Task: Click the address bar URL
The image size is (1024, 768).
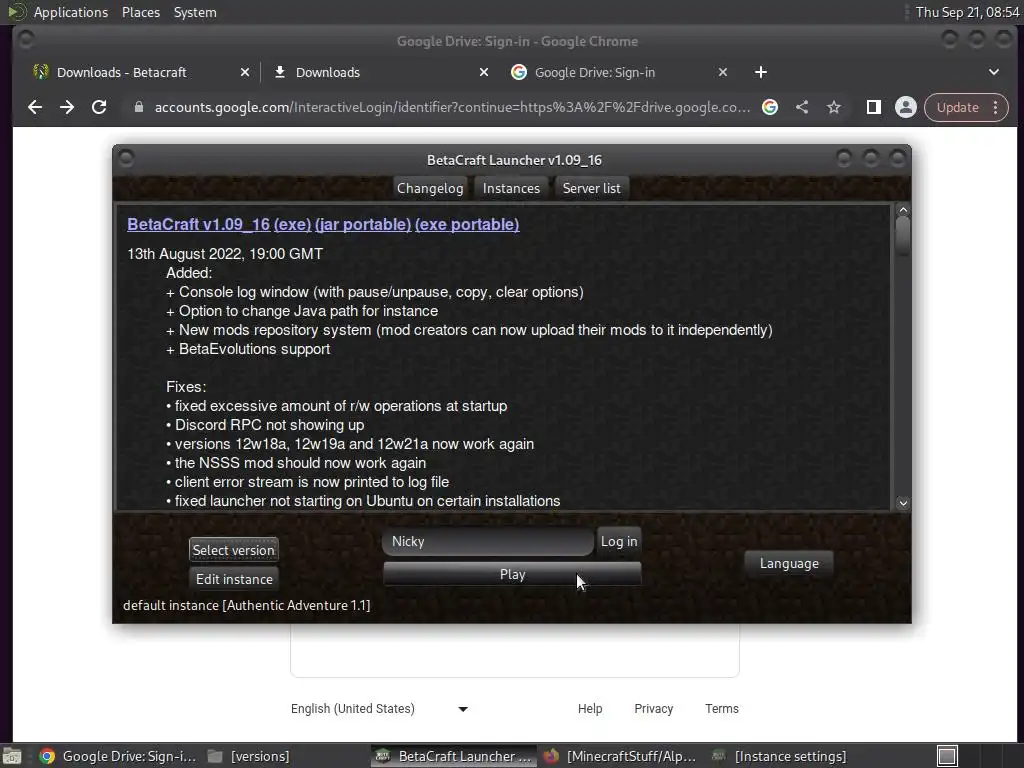Action: point(452,107)
